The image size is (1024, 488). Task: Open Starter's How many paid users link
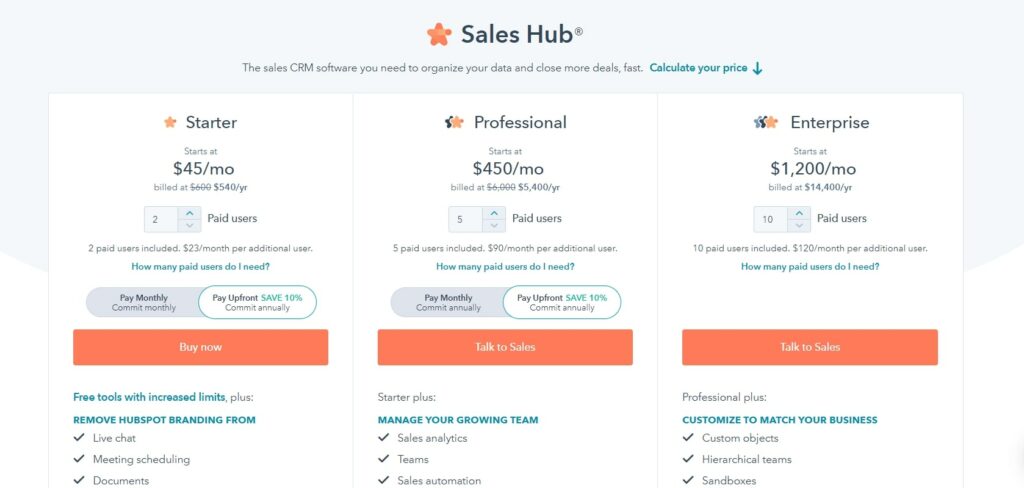[x=200, y=267]
